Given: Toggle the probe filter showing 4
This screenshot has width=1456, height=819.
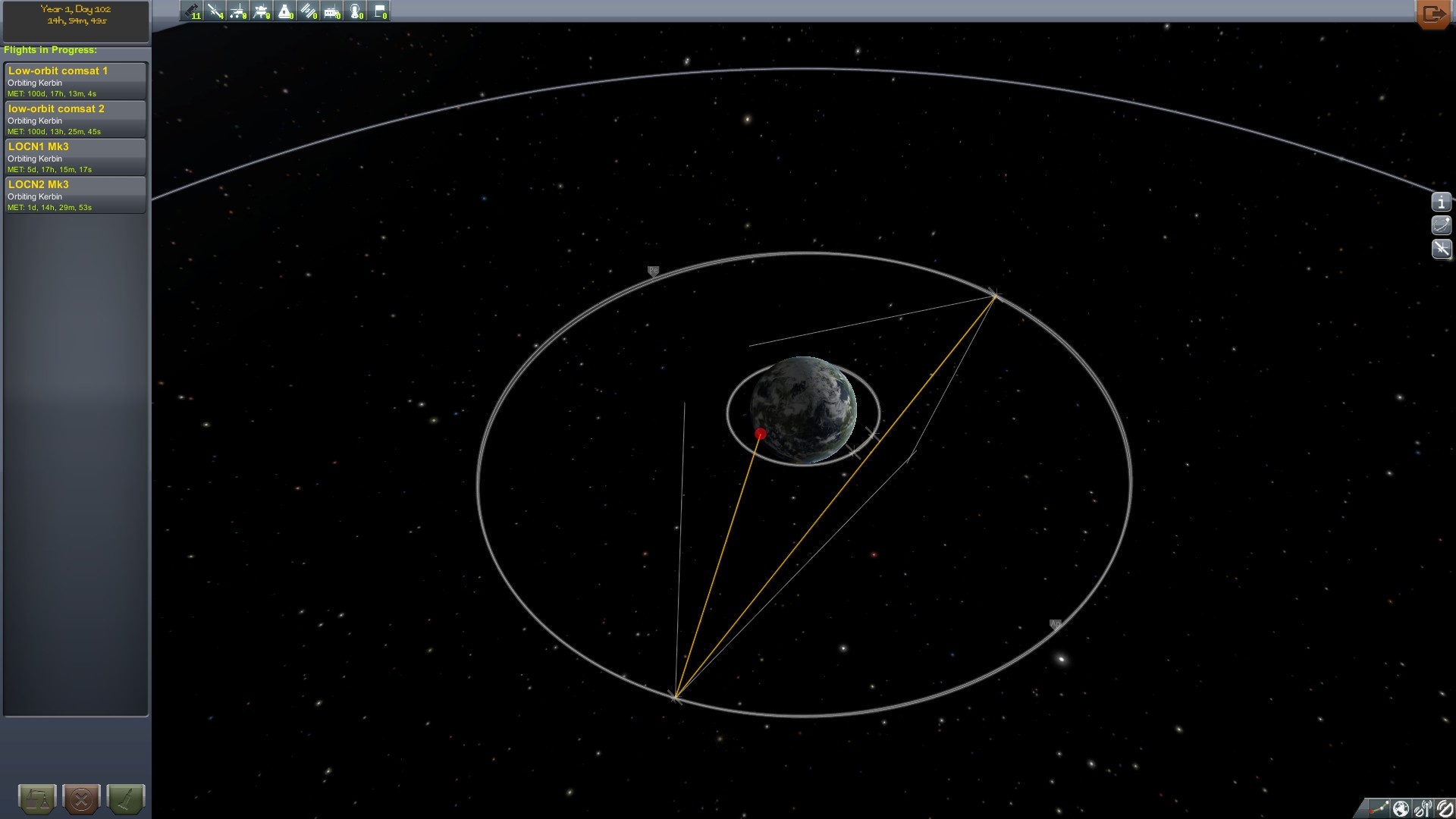Looking at the screenshot, I should point(215,11).
